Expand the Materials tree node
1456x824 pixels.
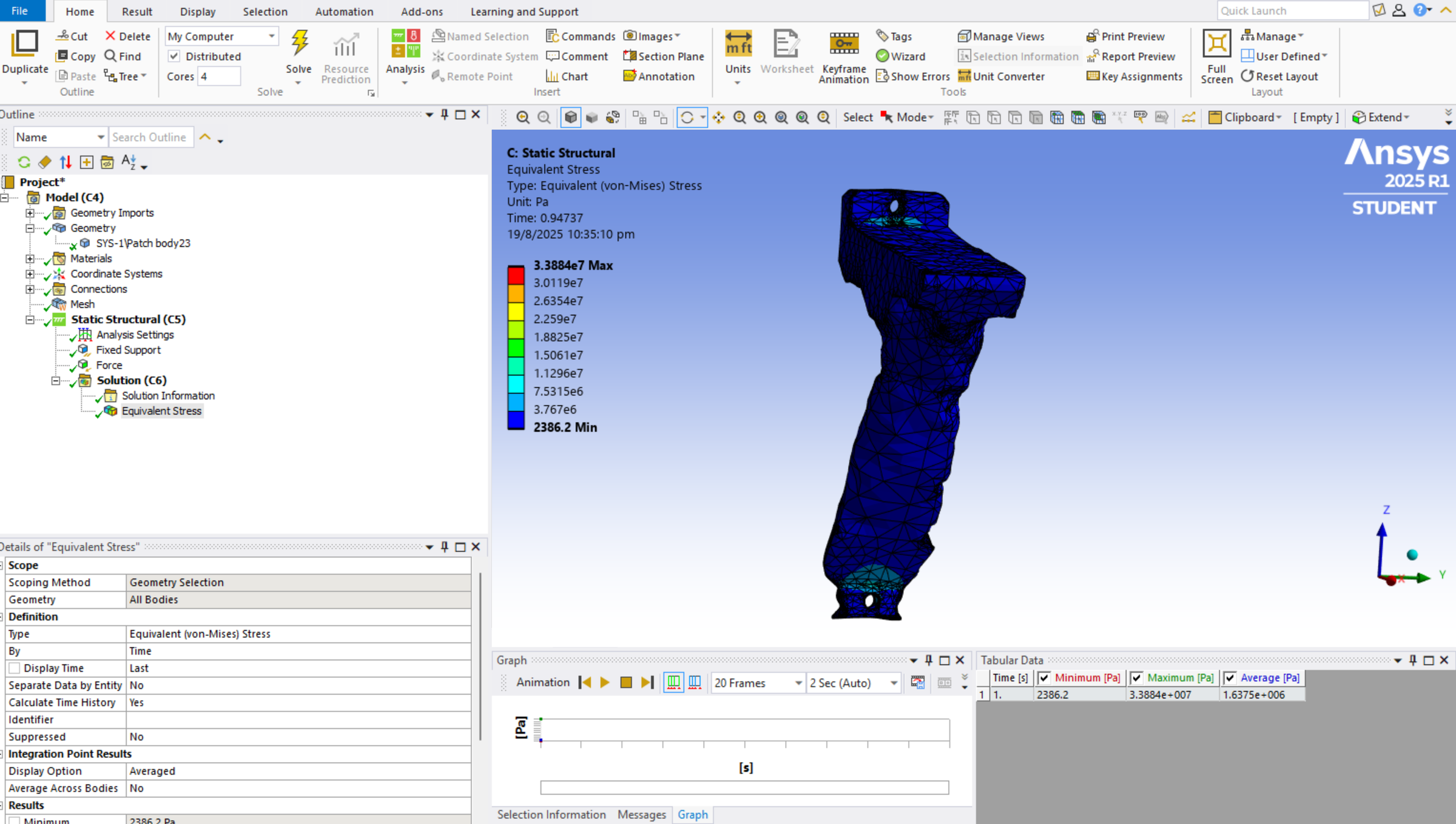click(30, 258)
